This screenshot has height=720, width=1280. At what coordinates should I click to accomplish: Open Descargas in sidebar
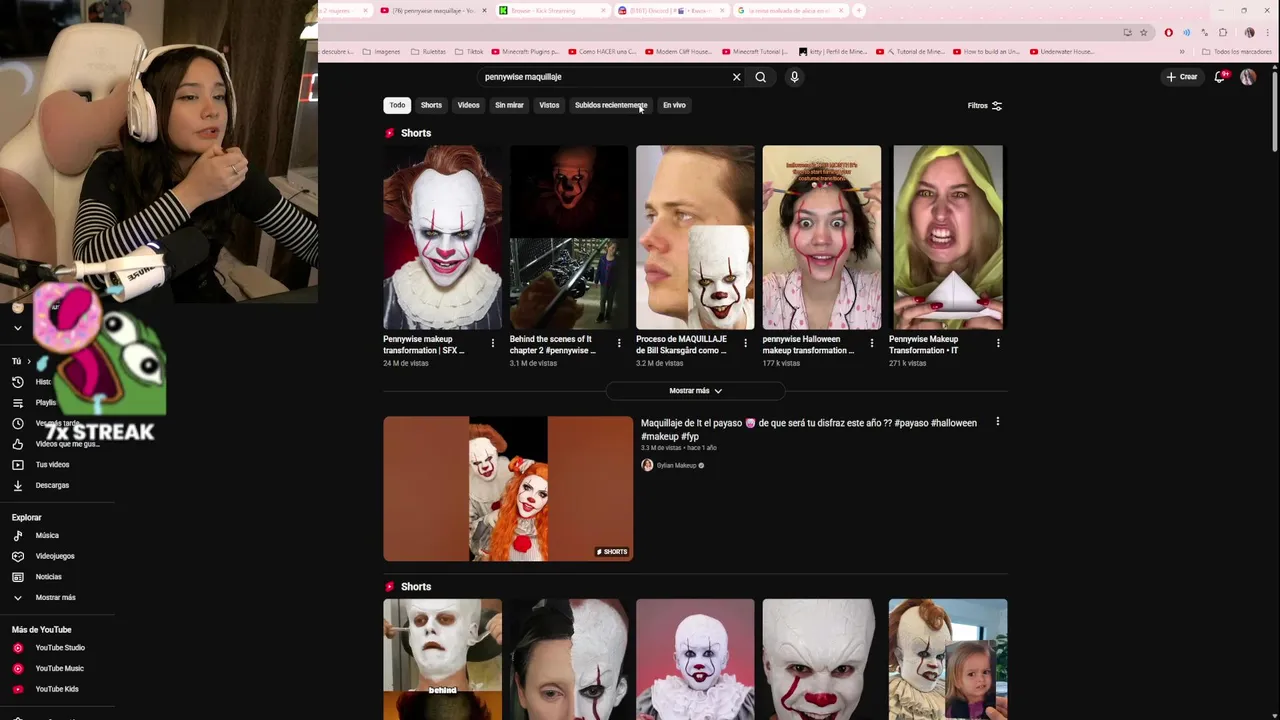tap(52, 485)
